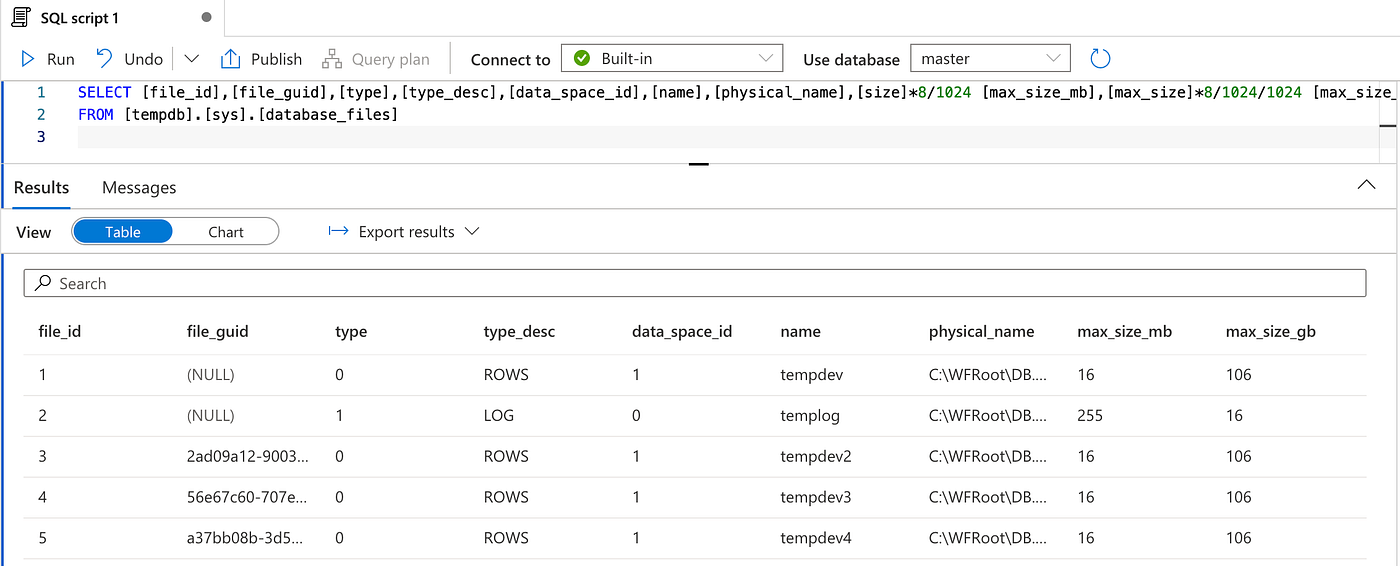Expand the more actions chevron after Undo
The width and height of the screenshot is (1400, 566).
tap(192, 59)
